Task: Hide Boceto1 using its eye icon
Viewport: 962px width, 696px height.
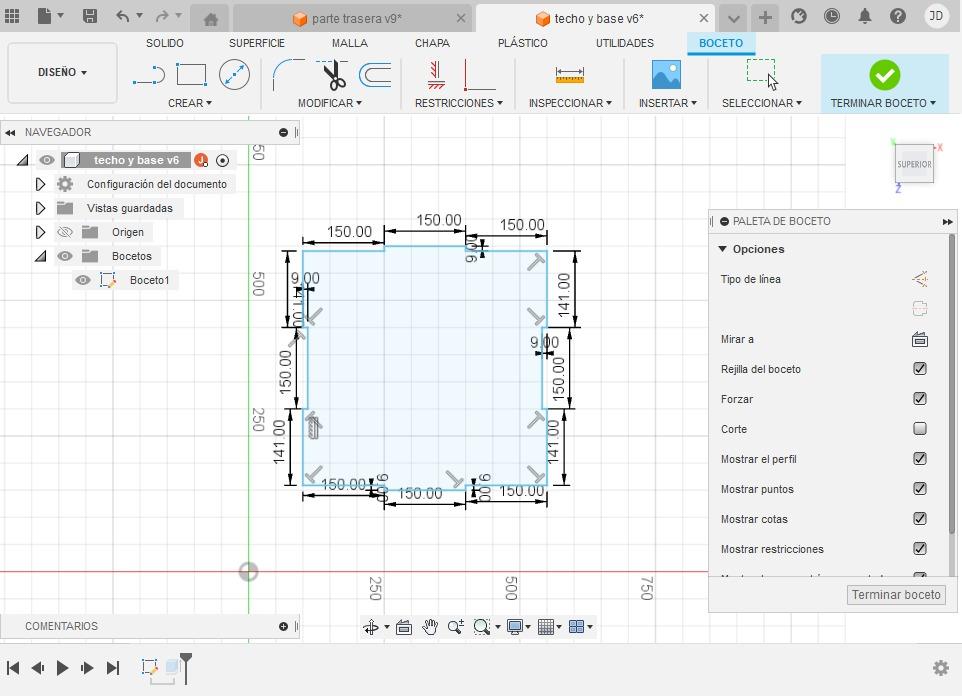Action: tap(83, 280)
